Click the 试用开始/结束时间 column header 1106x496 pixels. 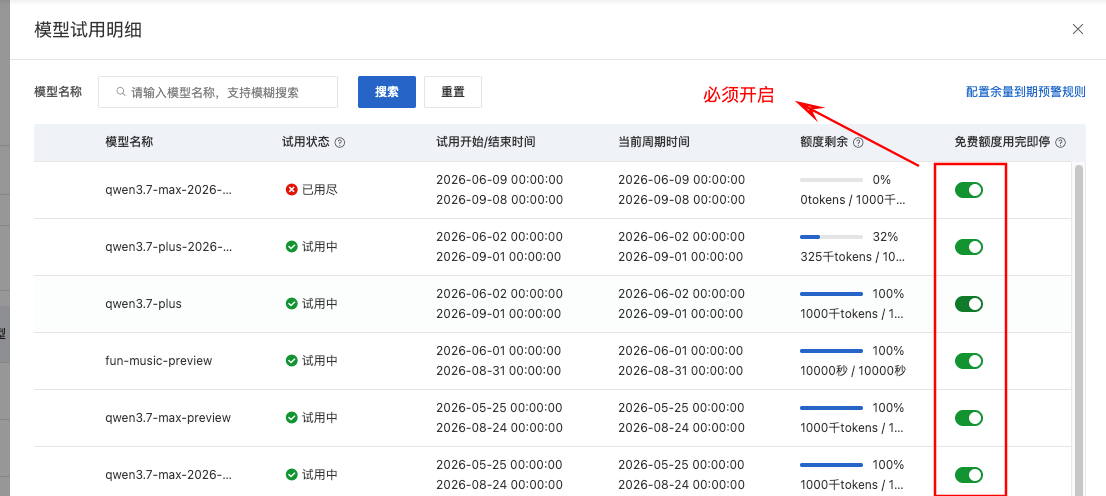pyautogui.click(x=486, y=142)
